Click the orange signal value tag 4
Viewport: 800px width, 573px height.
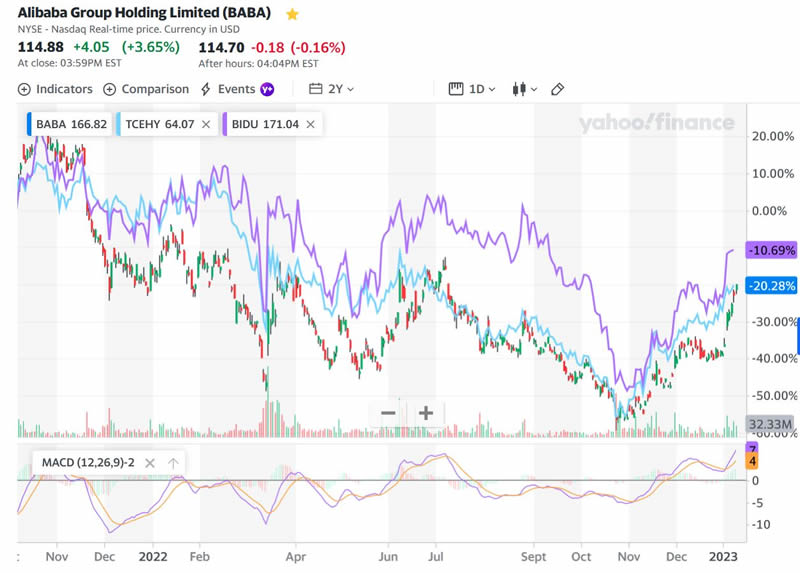[752, 462]
